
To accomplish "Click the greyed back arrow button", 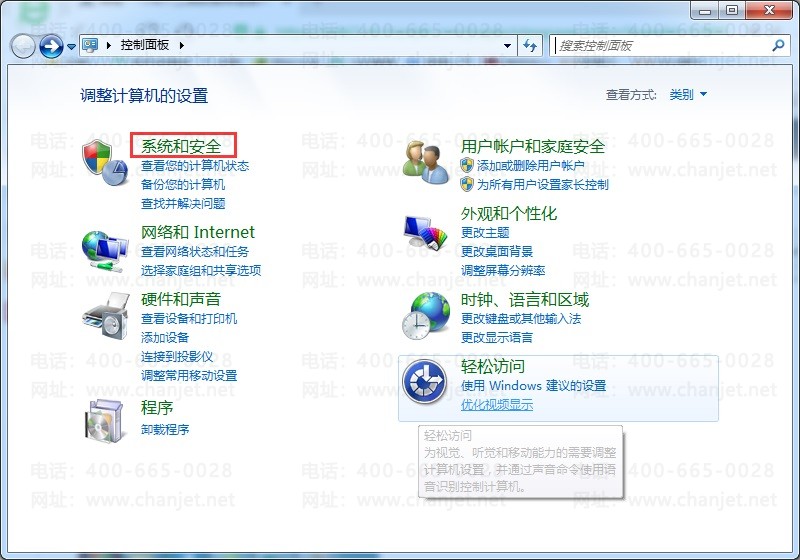I will 23,46.
